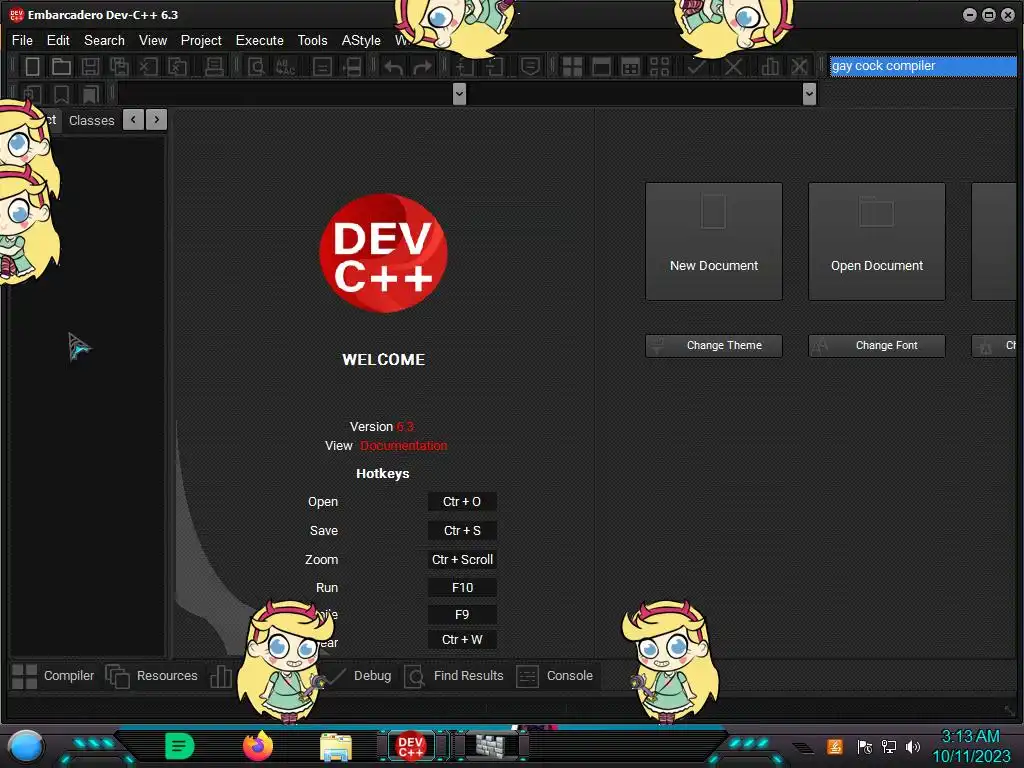Click the Compile and Run toolbar icon
Screen dimensions: 1024x768
[630, 67]
